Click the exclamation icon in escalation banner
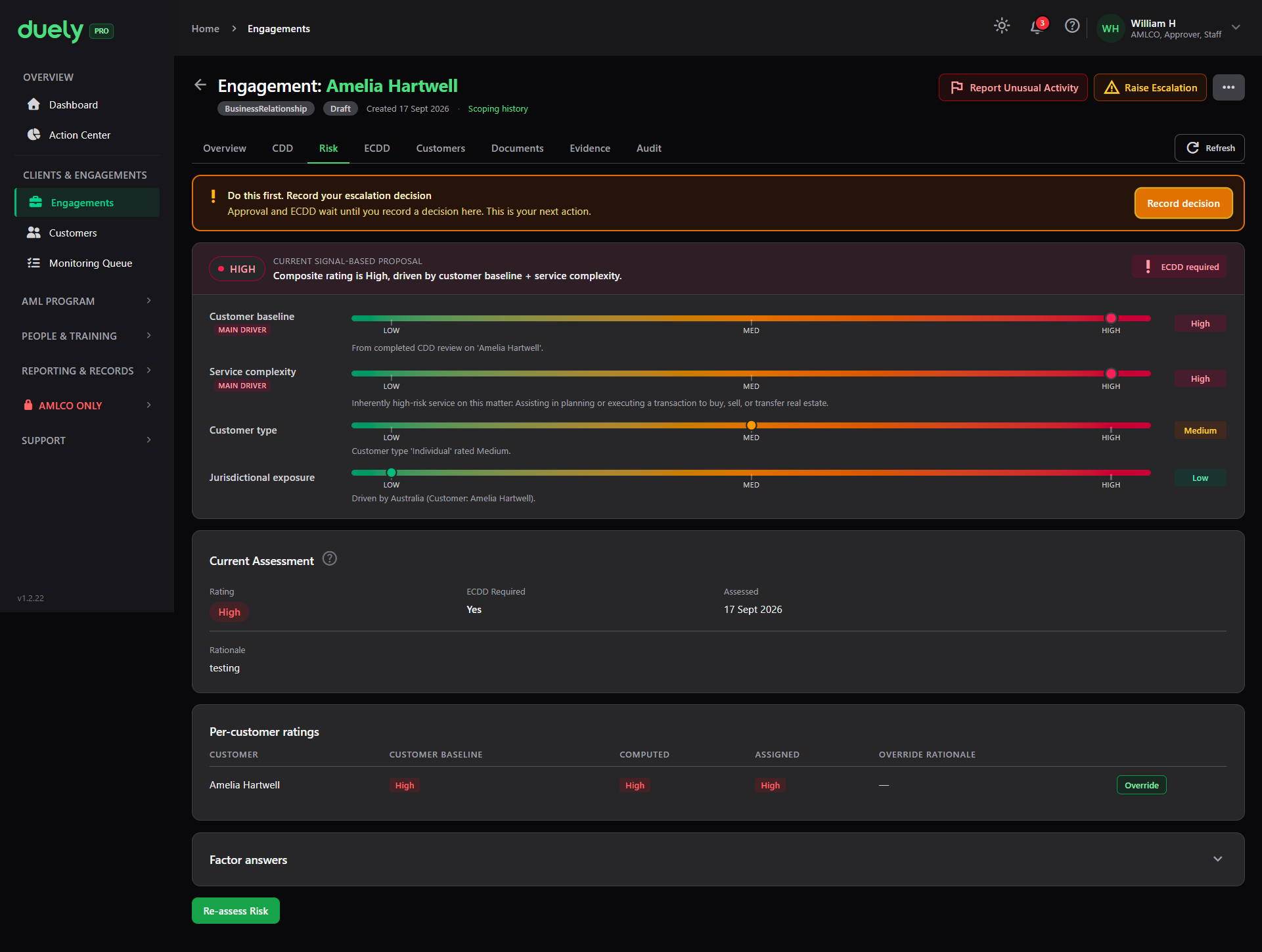This screenshot has height=952, width=1262. coord(213,196)
